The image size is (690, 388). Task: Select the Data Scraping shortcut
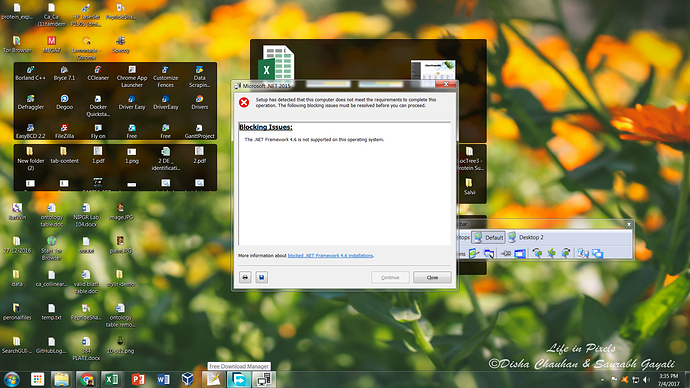(199, 77)
